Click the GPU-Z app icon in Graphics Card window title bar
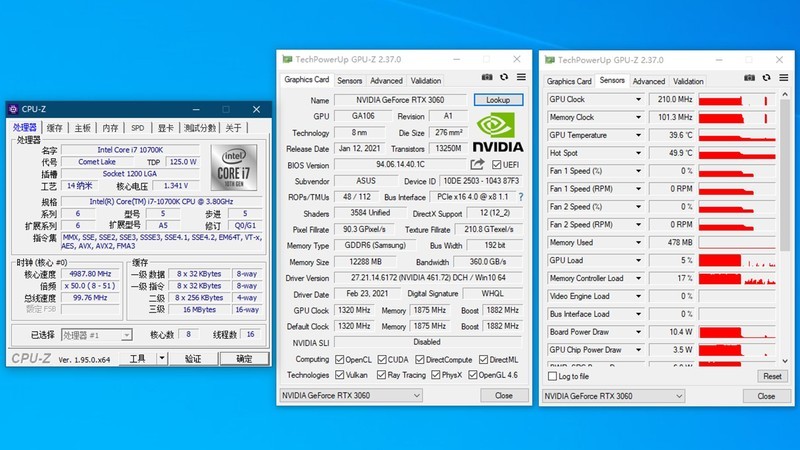Screen dimensions: 800x450 click(x=287, y=60)
